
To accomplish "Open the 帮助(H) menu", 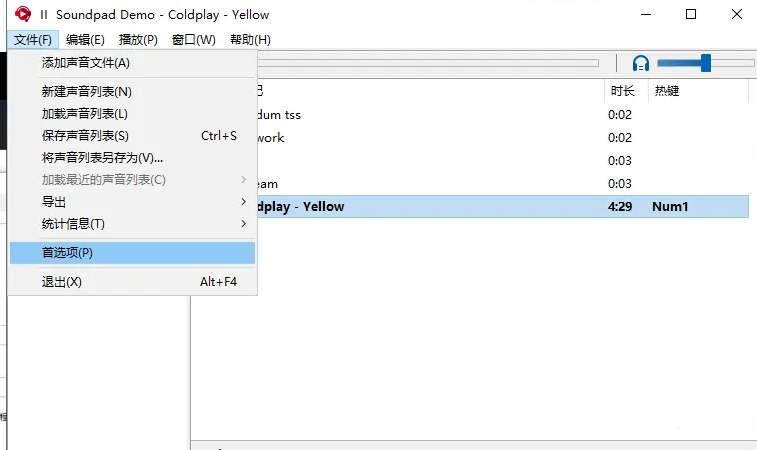I will pos(250,40).
